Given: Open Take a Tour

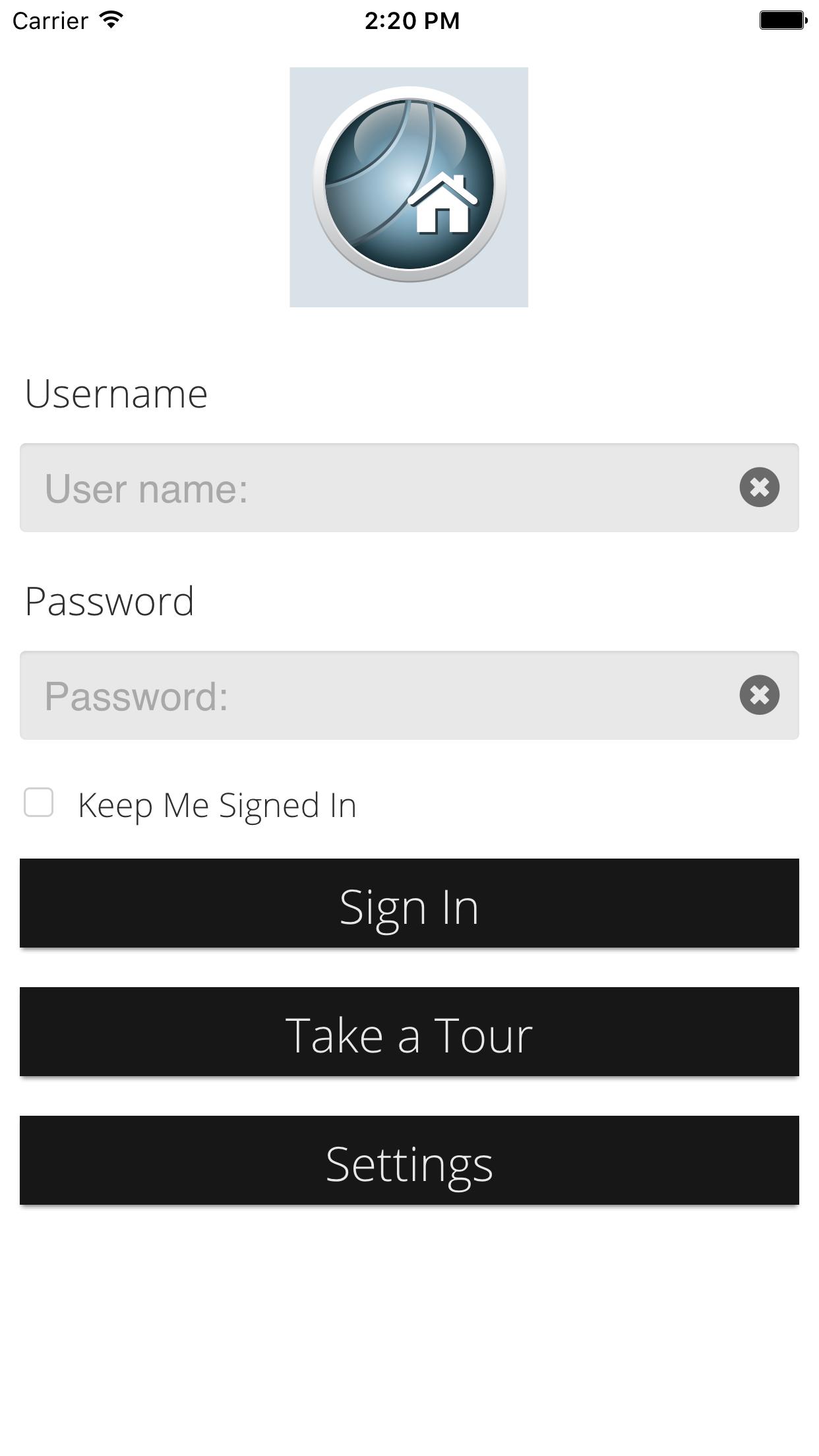Looking at the screenshot, I should (x=409, y=1032).
